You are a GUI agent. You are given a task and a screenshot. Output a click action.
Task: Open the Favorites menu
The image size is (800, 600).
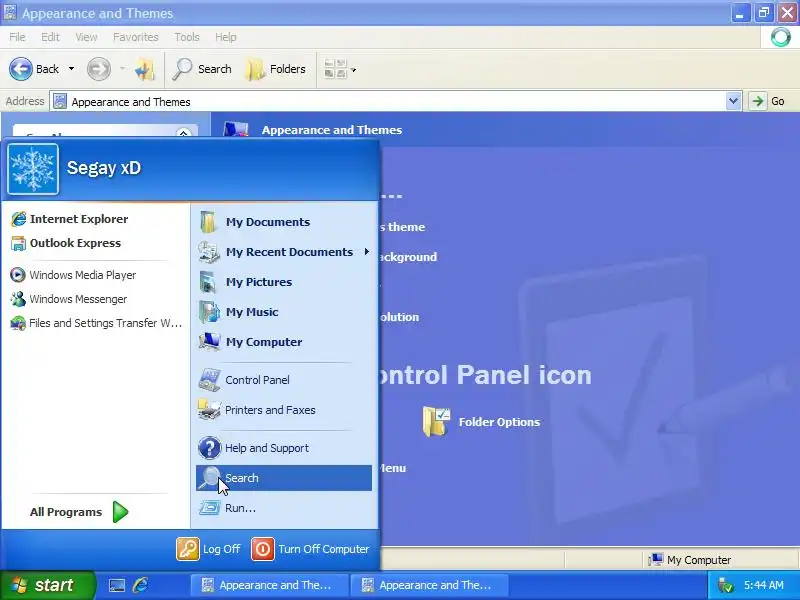click(x=136, y=37)
